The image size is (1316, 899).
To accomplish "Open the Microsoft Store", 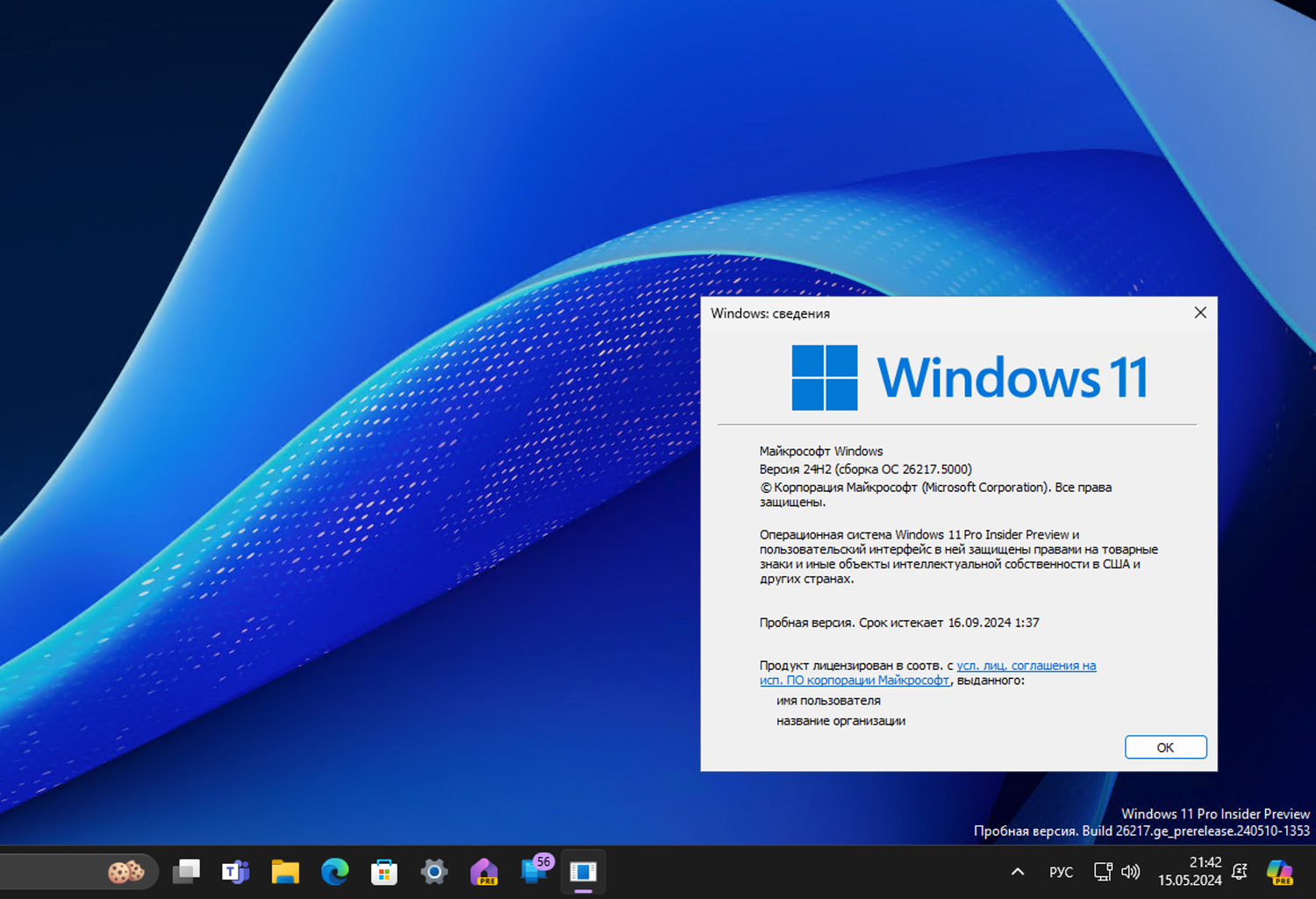I will (x=384, y=871).
